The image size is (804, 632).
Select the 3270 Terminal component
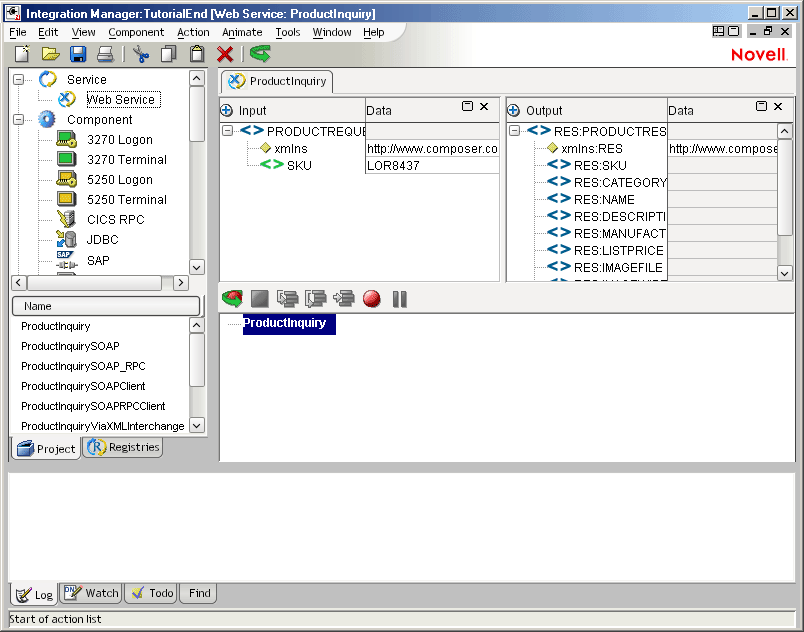pyautogui.click(x=127, y=159)
